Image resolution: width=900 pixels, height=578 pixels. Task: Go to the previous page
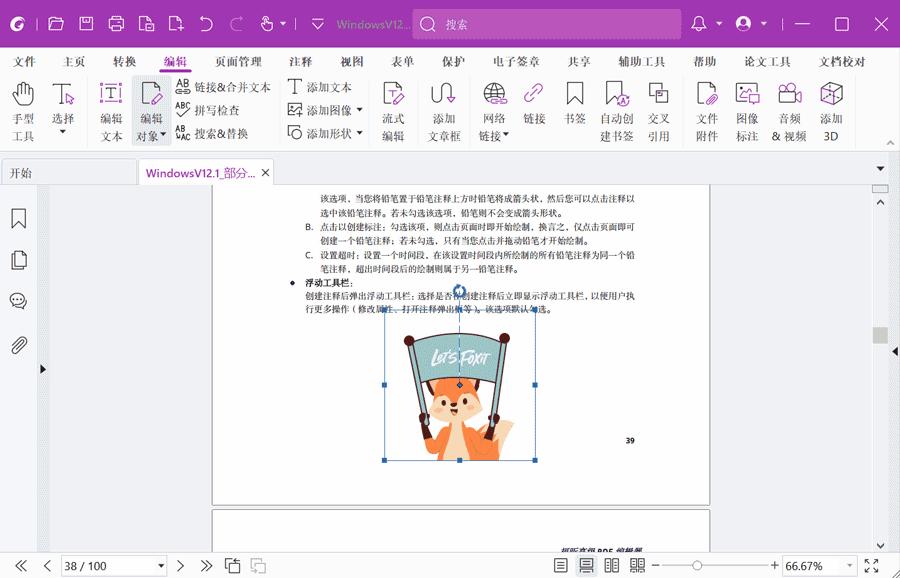pos(47,566)
